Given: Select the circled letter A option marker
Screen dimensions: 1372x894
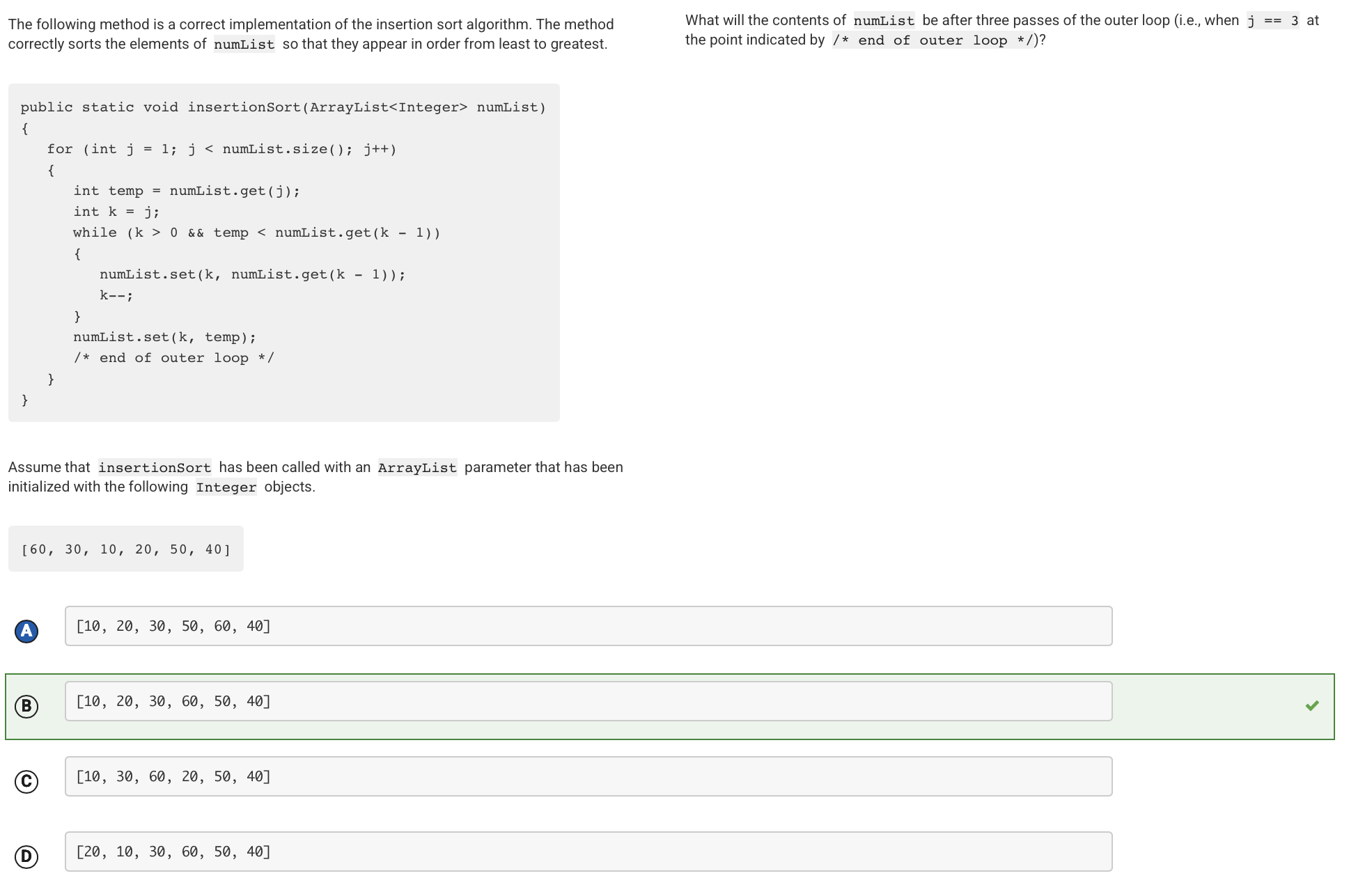Looking at the screenshot, I should [26, 630].
